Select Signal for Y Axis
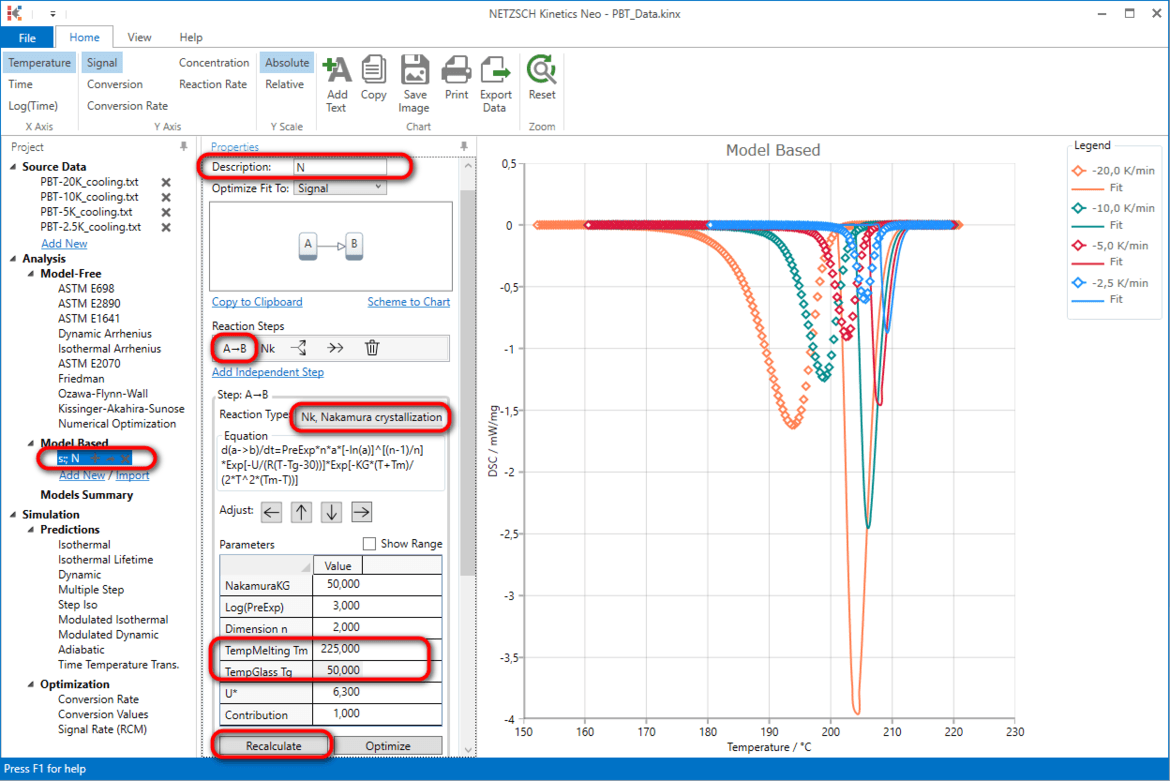The width and height of the screenshot is (1170, 781). pyautogui.click(x=101, y=63)
